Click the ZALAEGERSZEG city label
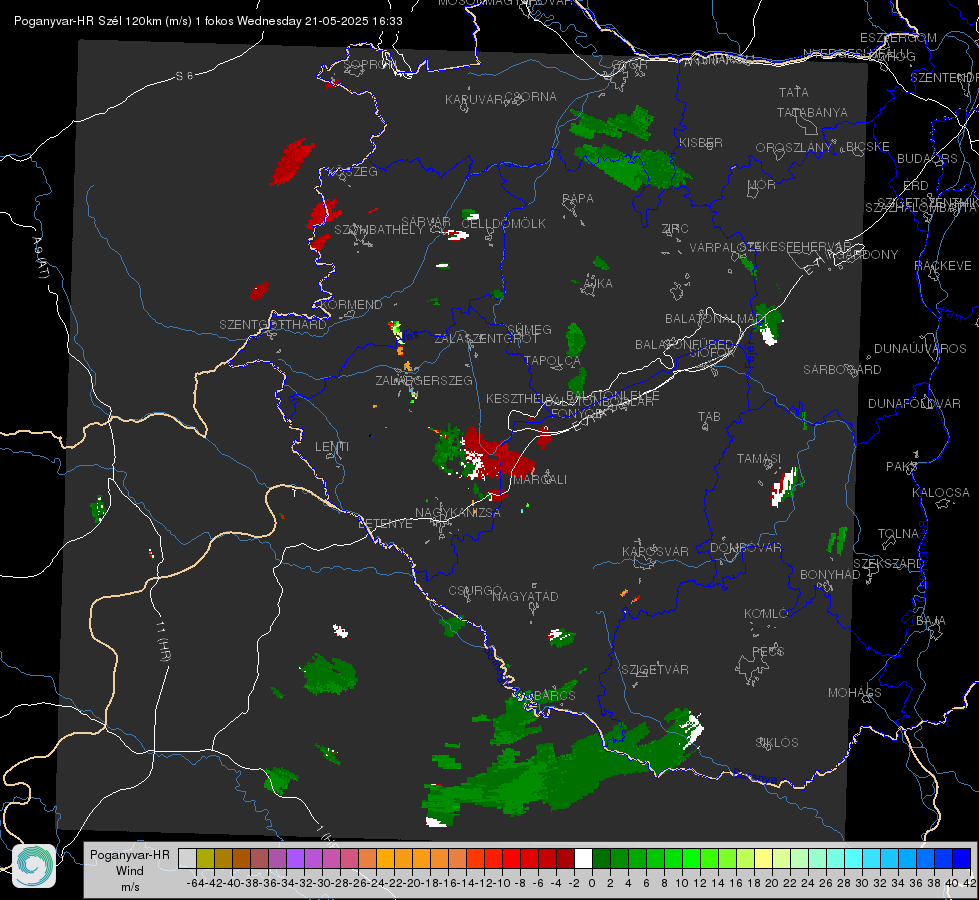 [424, 380]
